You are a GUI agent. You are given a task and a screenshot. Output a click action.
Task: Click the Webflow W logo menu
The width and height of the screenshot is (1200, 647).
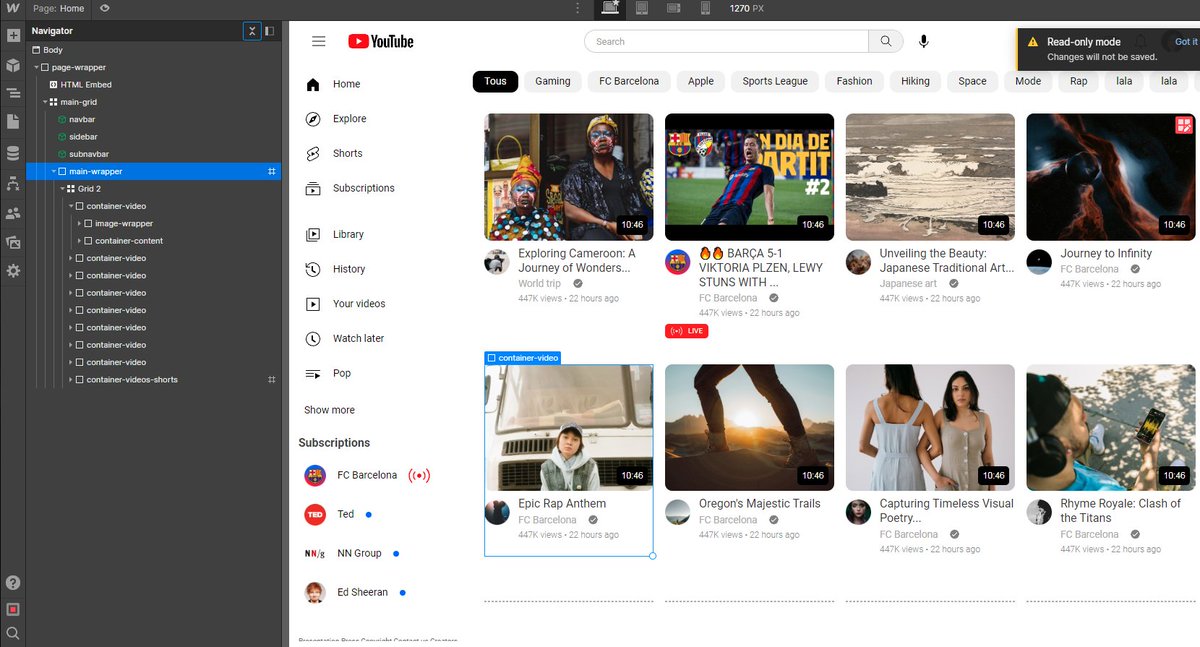pos(13,8)
